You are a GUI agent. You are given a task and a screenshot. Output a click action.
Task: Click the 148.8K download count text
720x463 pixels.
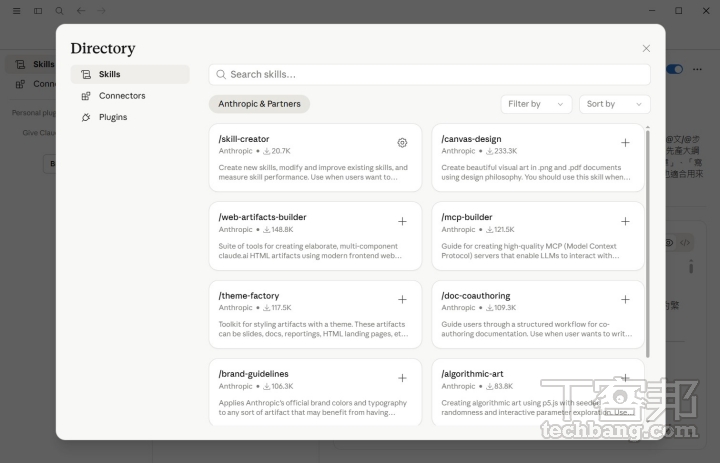(x=278, y=230)
